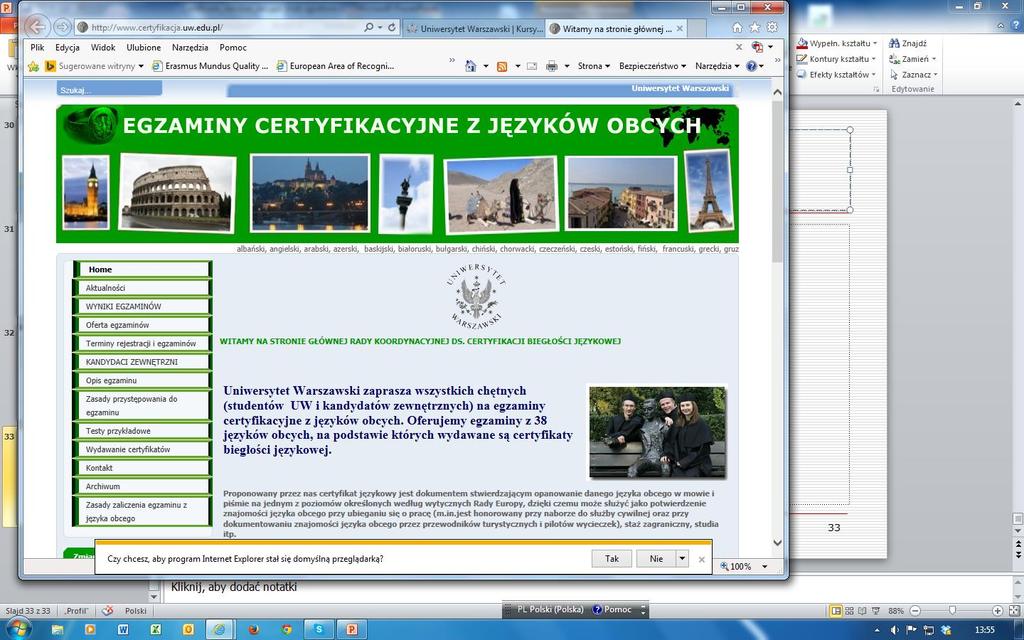Open the Favorites star in Internet Explorer
1024x640 pixels.
(x=754, y=27)
